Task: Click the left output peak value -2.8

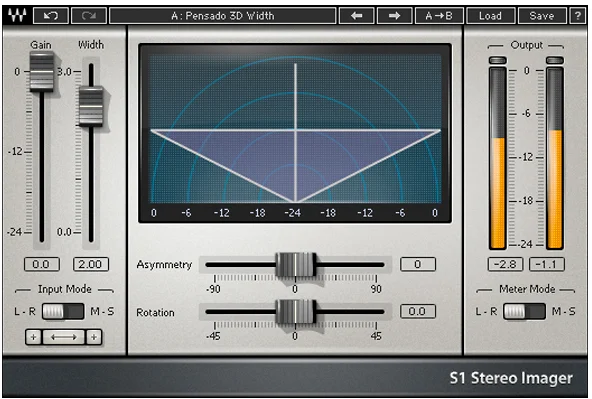Action: [x=505, y=264]
